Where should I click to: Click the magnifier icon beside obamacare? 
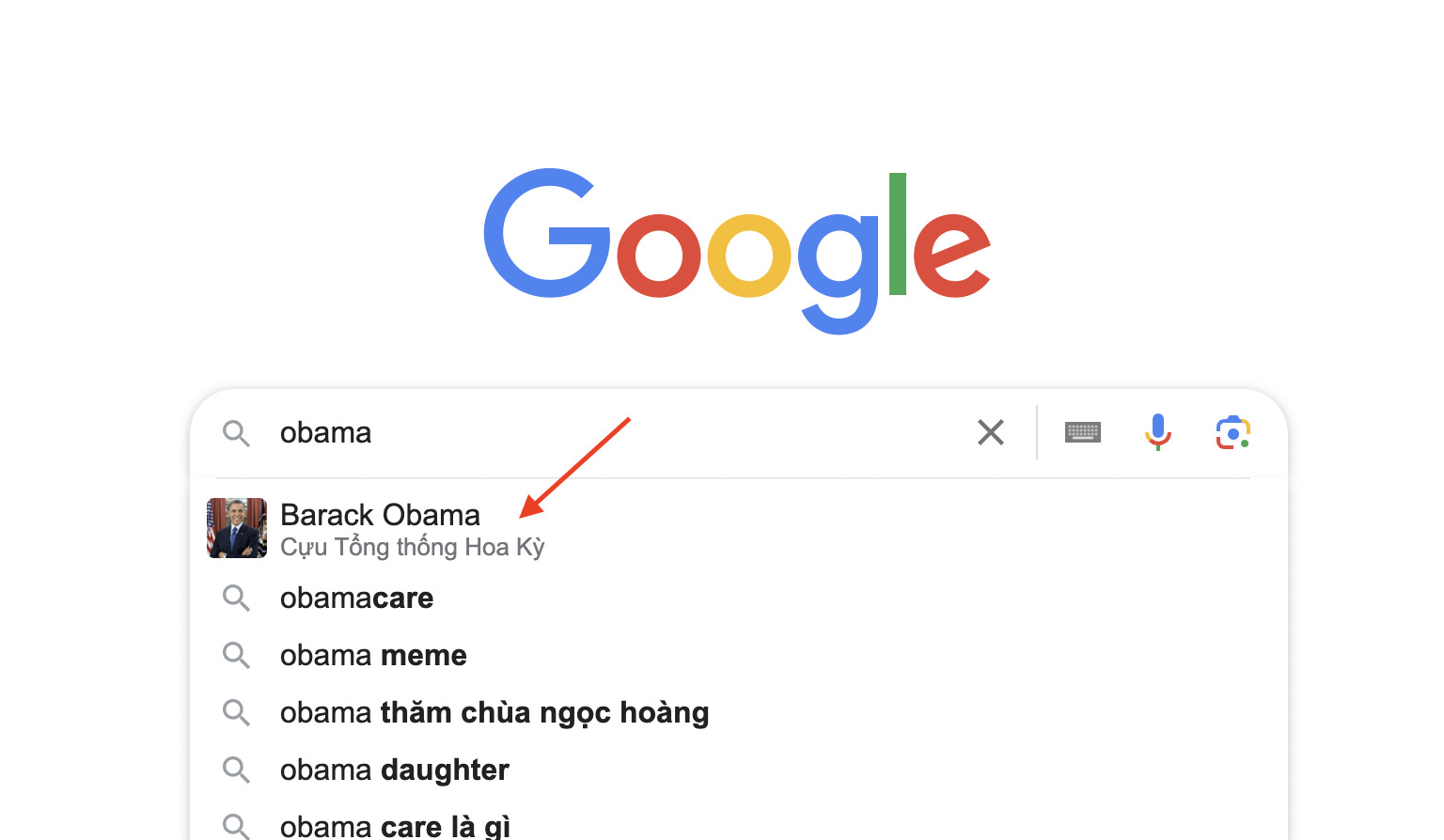(236, 599)
